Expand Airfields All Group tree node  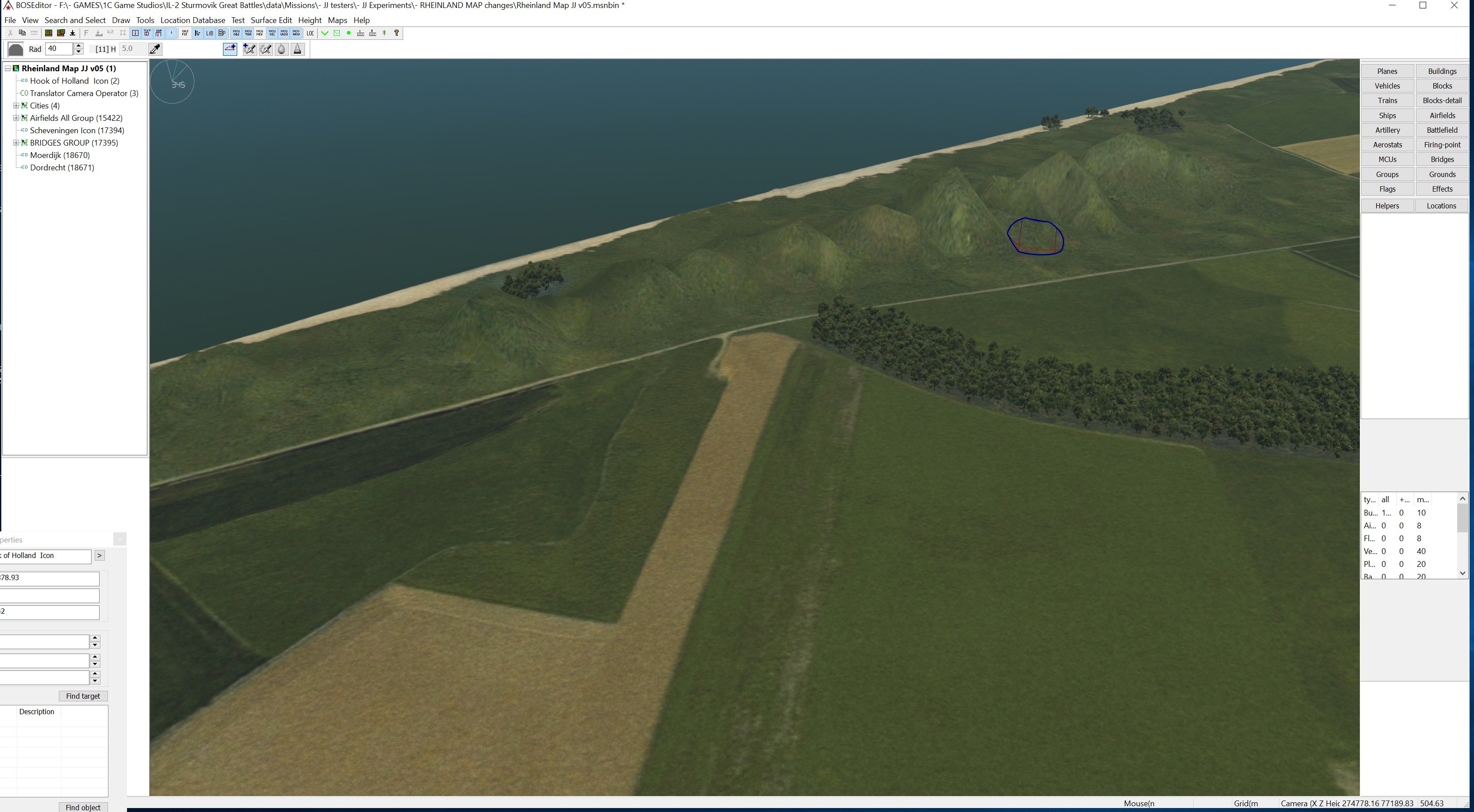[16, 118]
